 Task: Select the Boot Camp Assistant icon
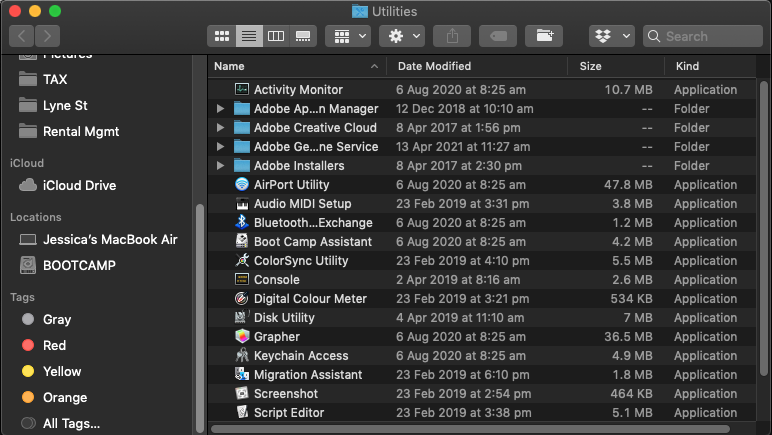[242, 242]
